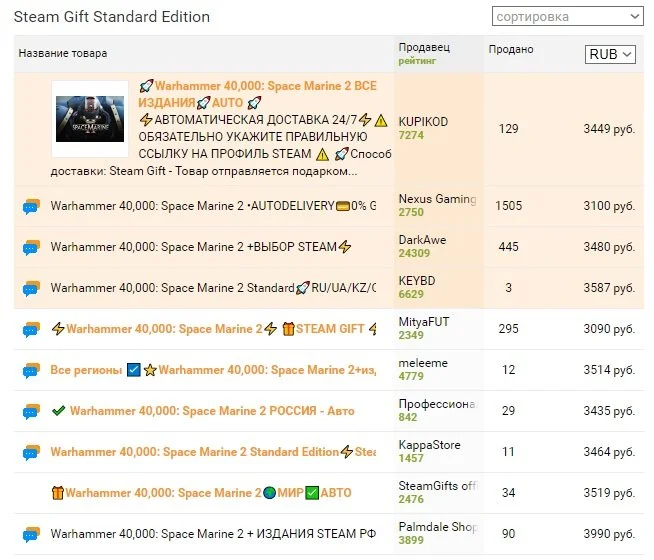Screen dimensions: 654x560
Task: Click the chat icon in DarkAwe row
Action: point(31,247)
